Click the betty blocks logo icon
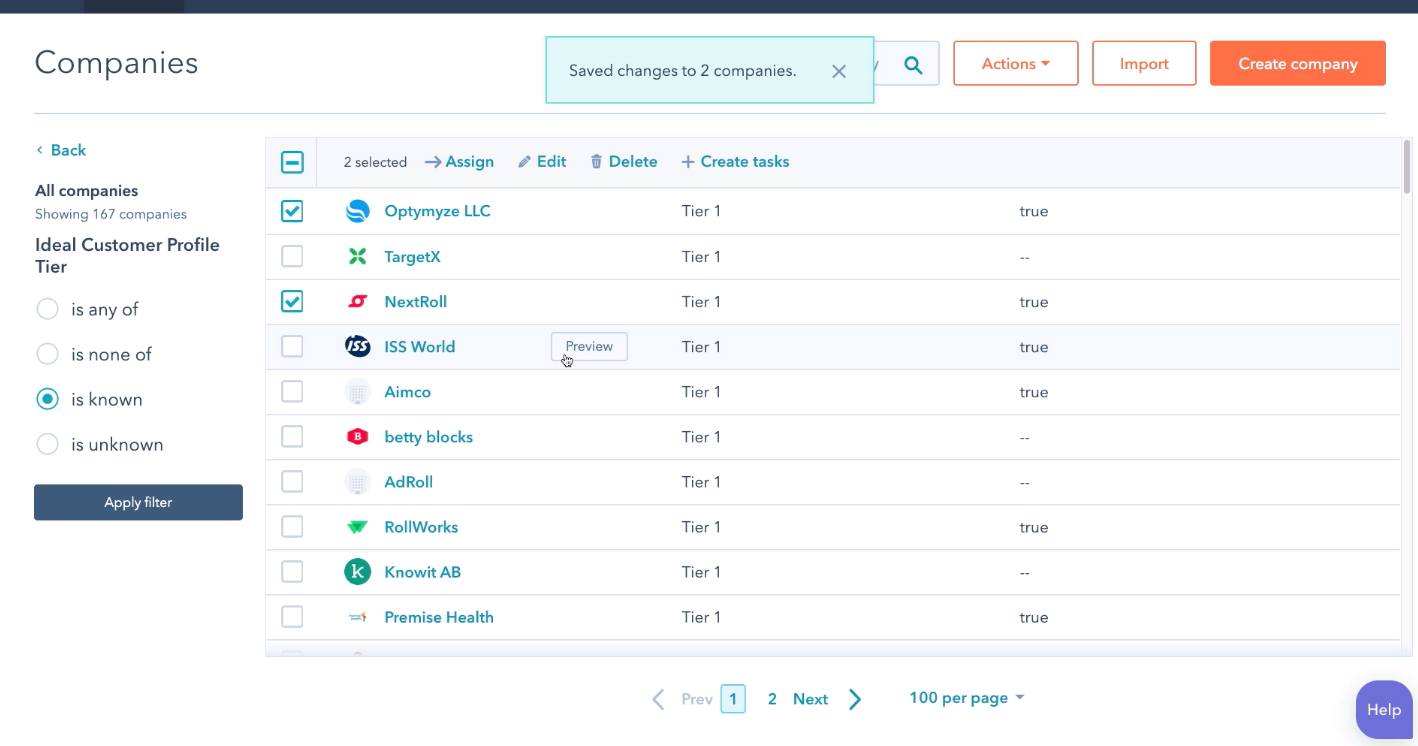The image size is (1418, 746). 357,437
